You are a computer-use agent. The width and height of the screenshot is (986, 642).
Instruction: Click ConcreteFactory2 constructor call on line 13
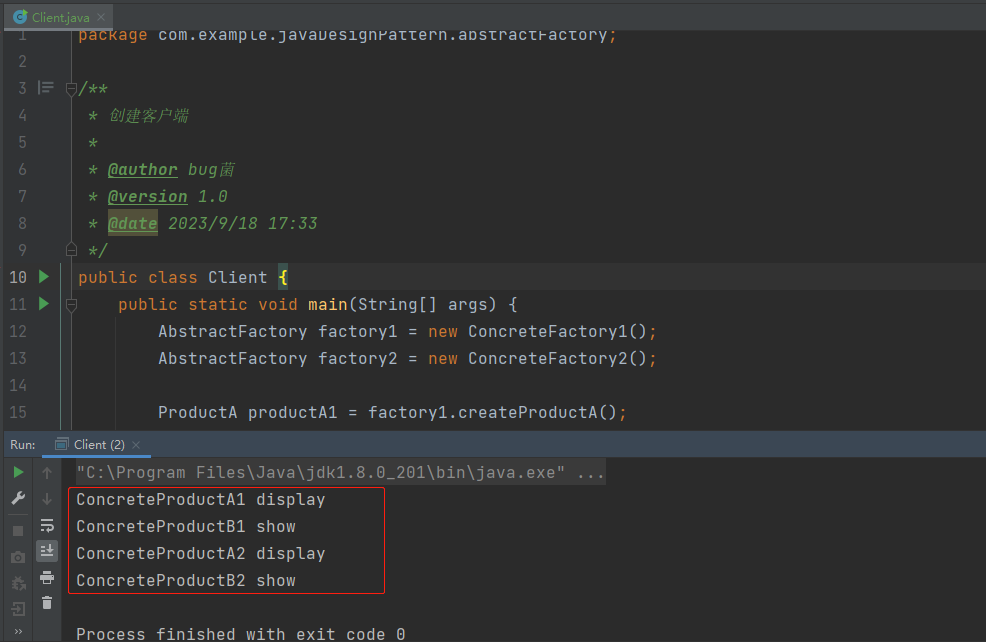point(557,358)
